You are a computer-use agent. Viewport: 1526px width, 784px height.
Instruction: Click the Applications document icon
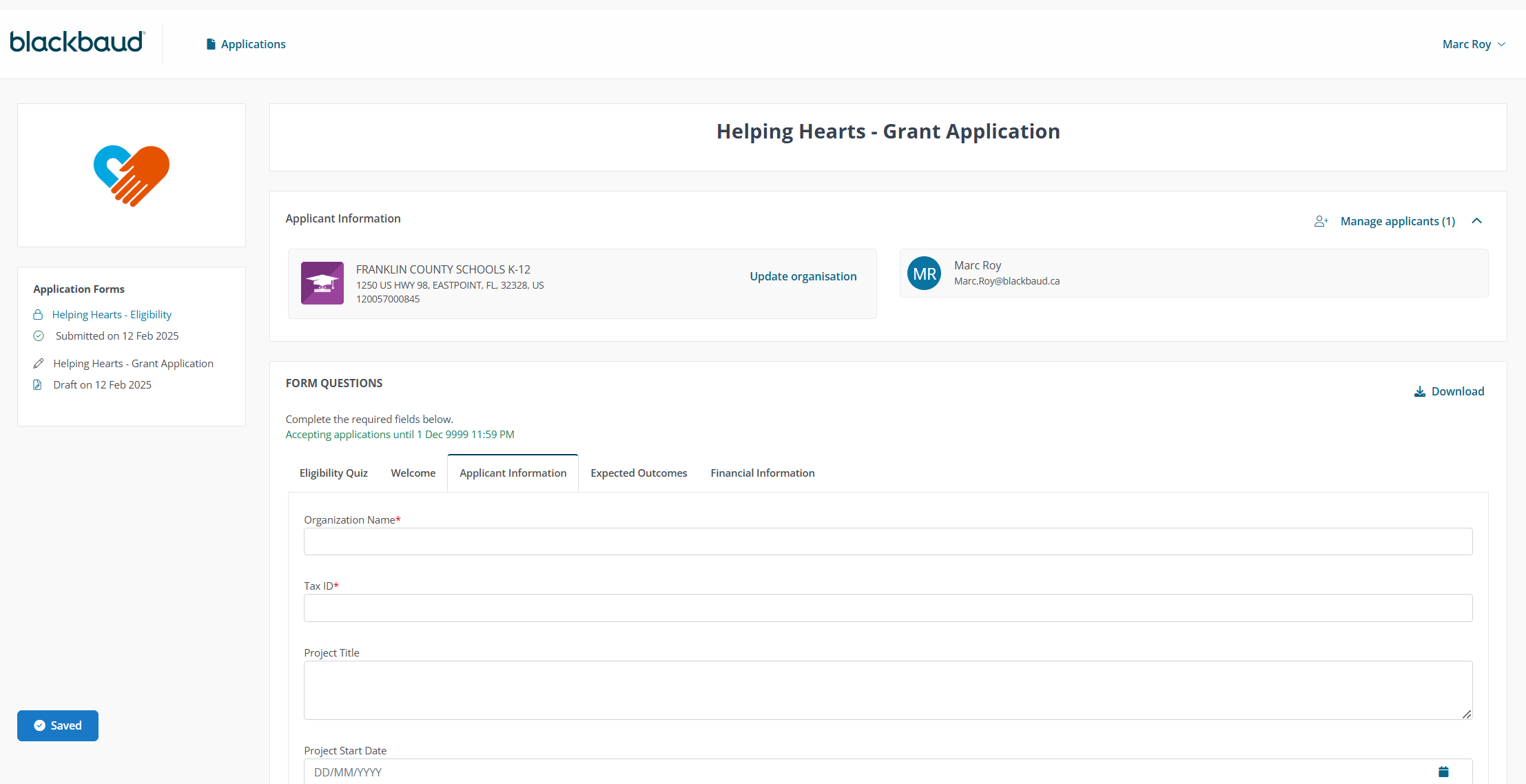tap(211, 44)
